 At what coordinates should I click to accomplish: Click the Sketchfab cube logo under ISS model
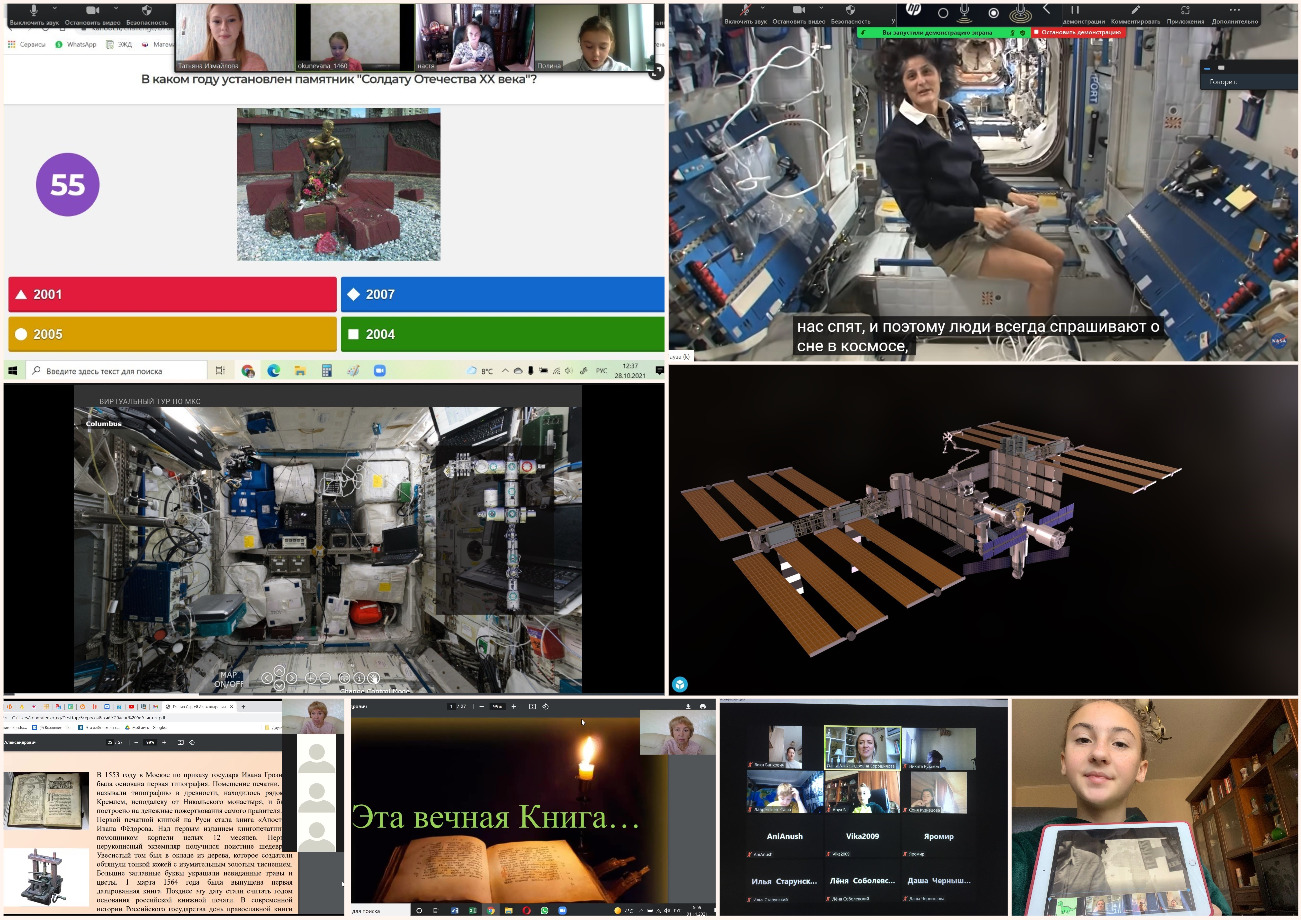click(680, 684)
